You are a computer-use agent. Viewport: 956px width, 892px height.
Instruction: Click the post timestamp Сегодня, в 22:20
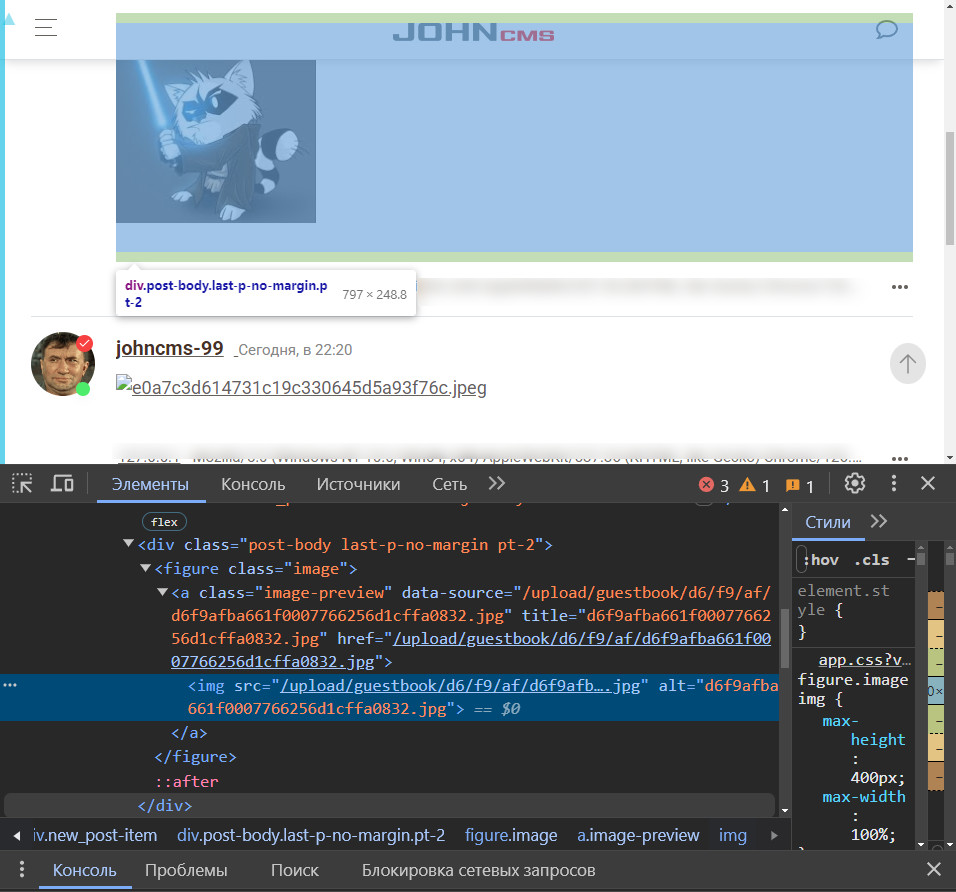click(295, 350)
